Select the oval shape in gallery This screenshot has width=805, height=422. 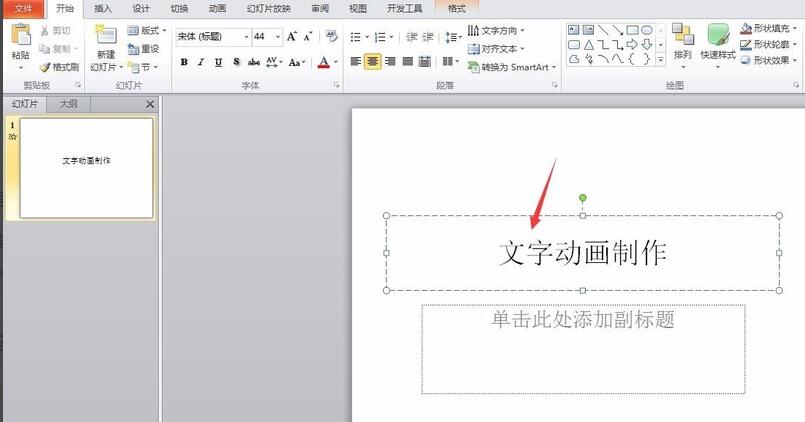pos(647,30)
